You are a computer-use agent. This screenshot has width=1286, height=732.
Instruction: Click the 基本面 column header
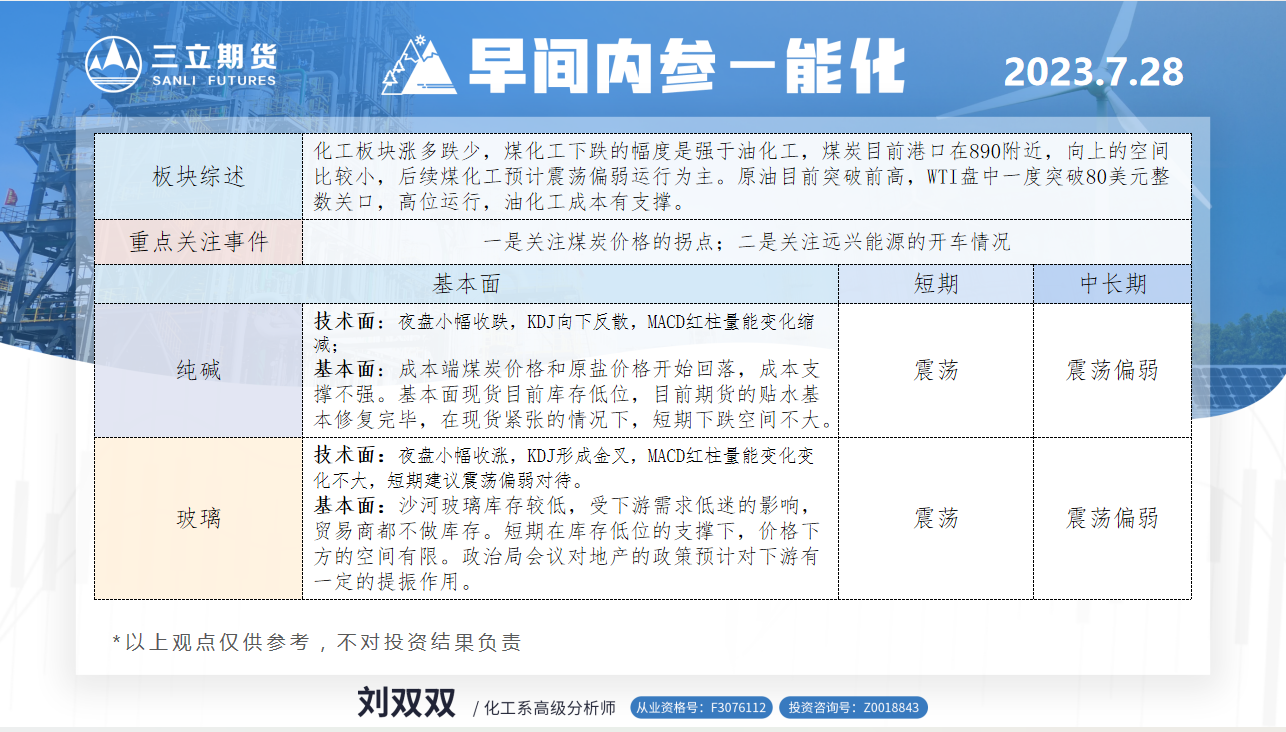pyautogui.click(x=466, y=284)
